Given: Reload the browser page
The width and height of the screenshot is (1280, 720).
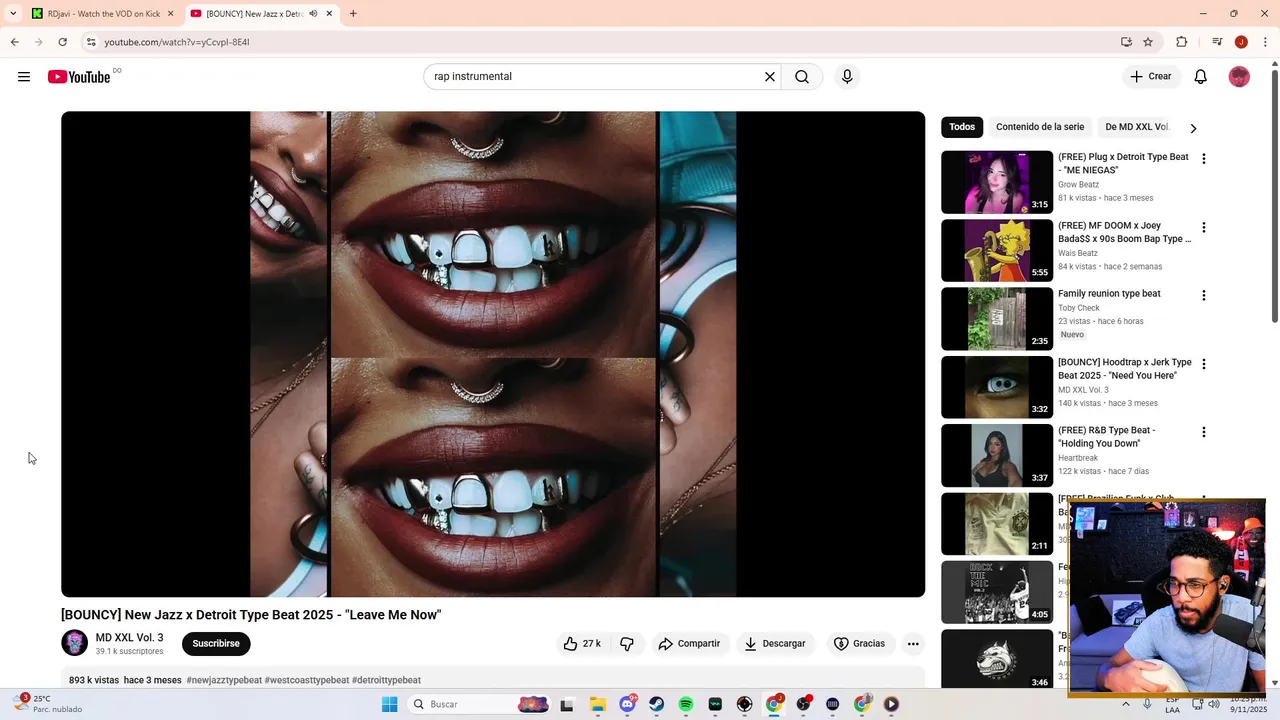Looking at the screenshot, I should tap(62, 42).
